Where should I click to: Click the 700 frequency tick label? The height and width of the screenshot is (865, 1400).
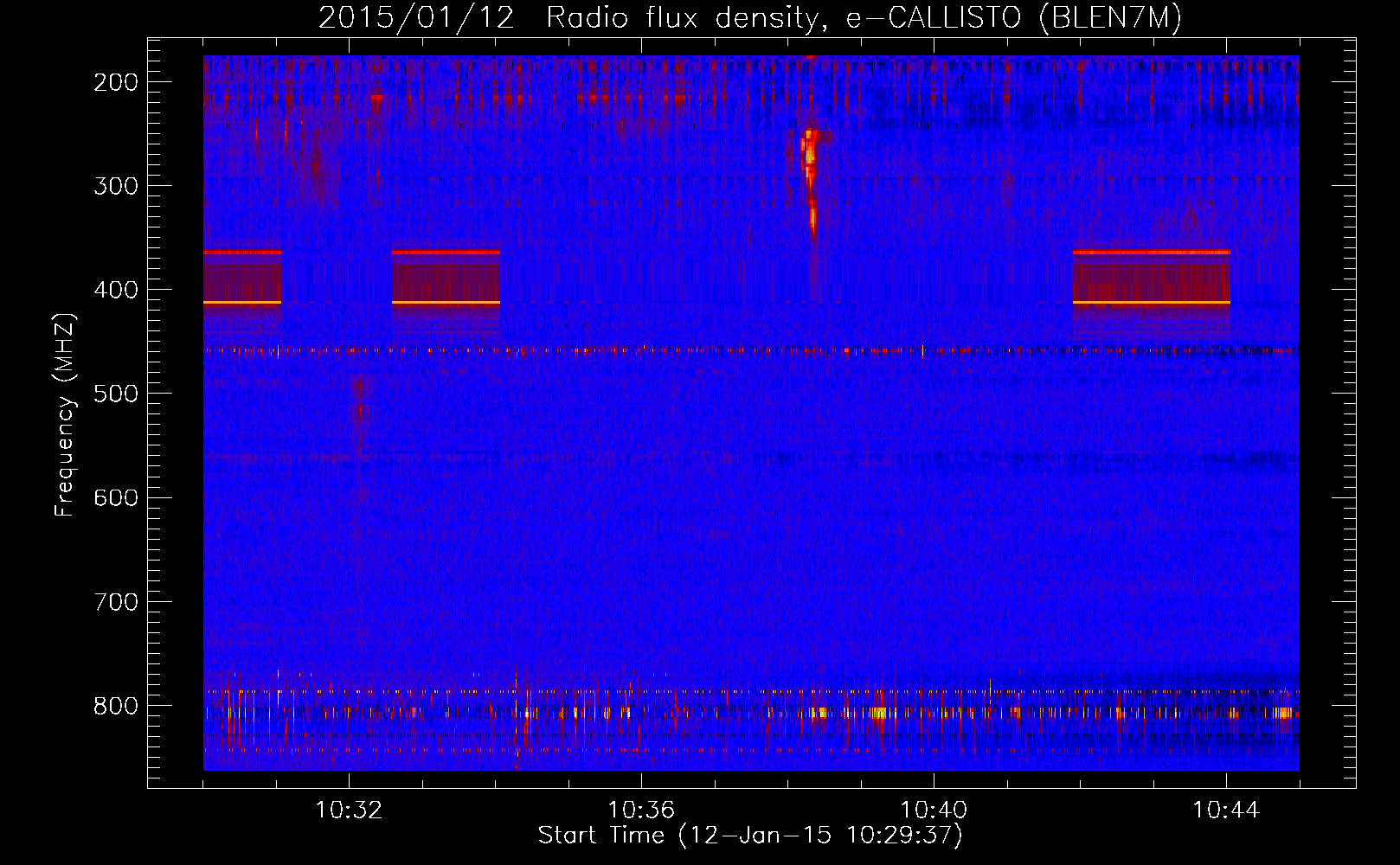116,601
